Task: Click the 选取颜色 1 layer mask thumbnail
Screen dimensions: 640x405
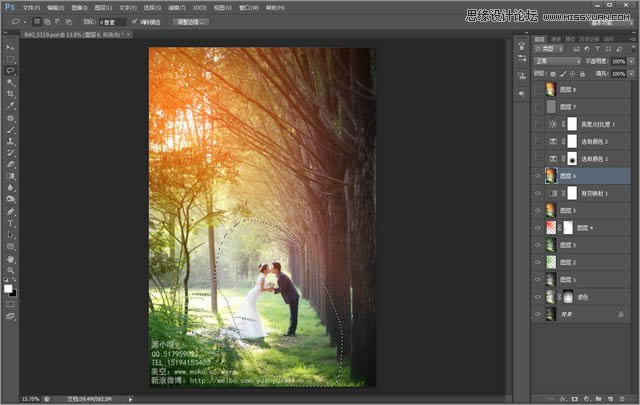Action: 572,158
